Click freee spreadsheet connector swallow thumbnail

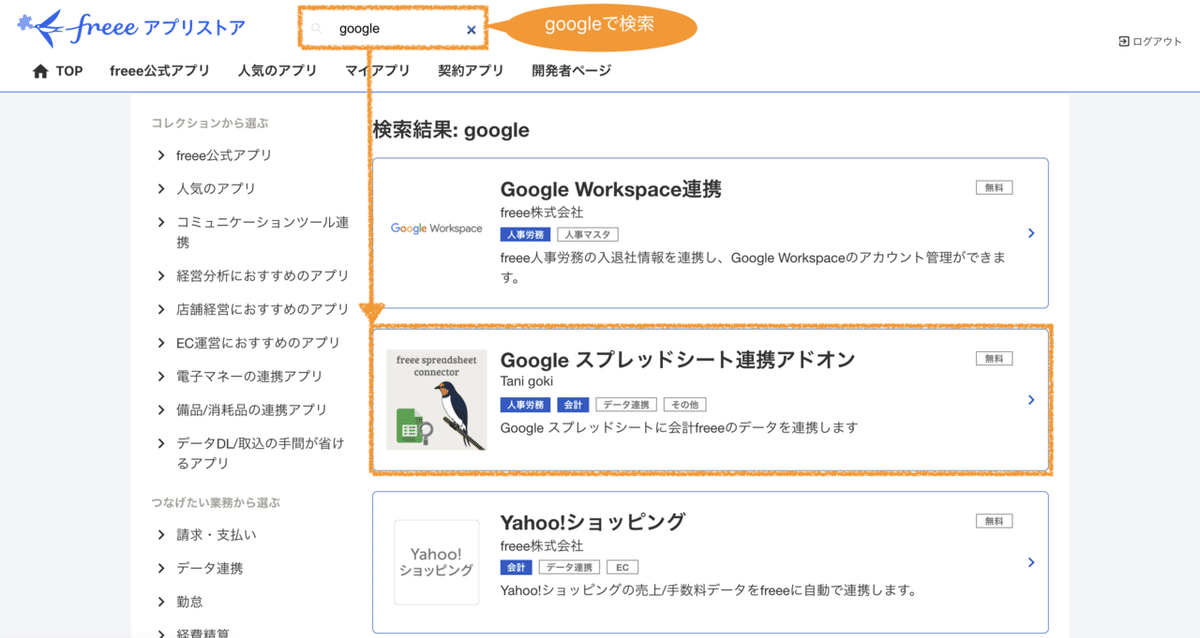[437, 400]
